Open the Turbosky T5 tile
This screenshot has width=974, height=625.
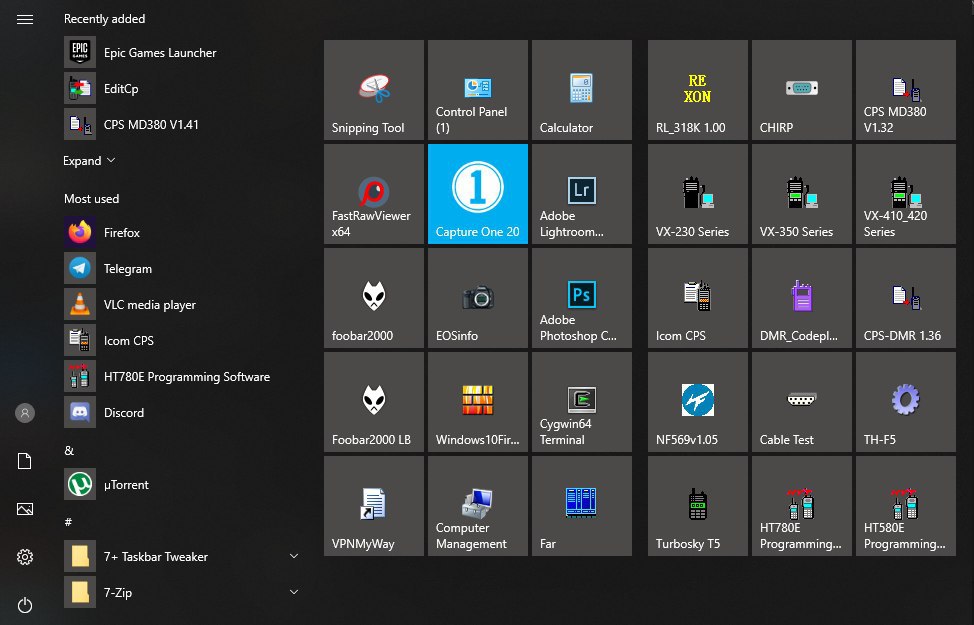tap(698, 506)
